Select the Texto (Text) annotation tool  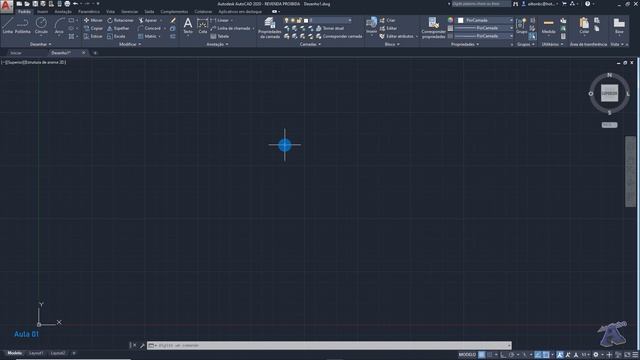click(x=188, y=26)
